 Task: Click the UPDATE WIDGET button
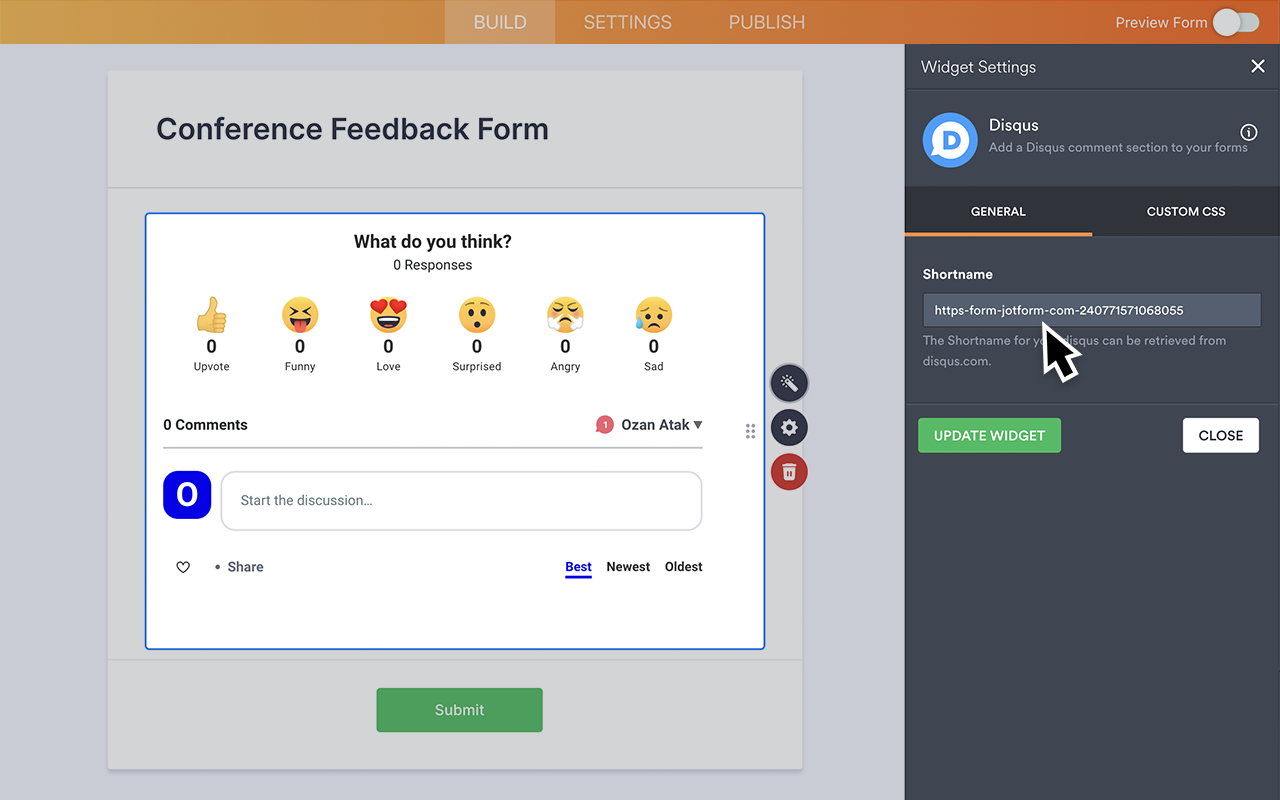(989, 435)
